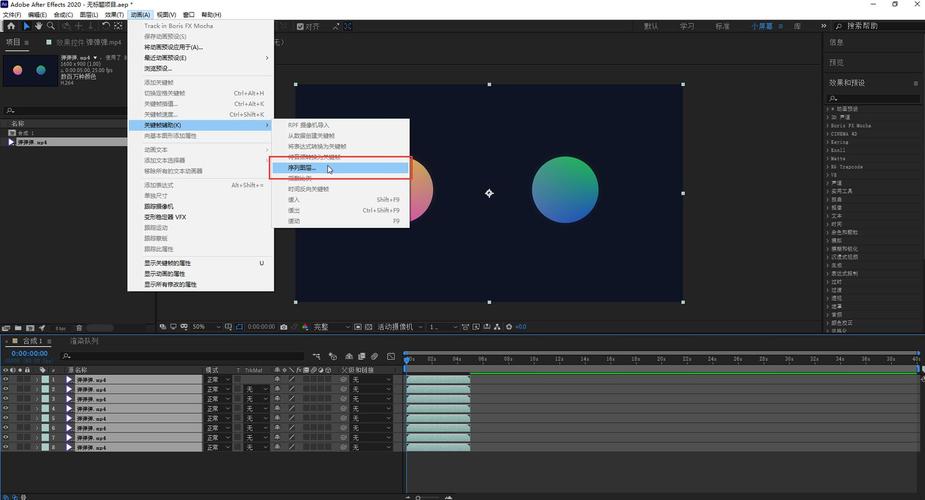Click the Project panel search field
Image resolution: width=925 pixels, height=500 pixels.
point(64,110)
